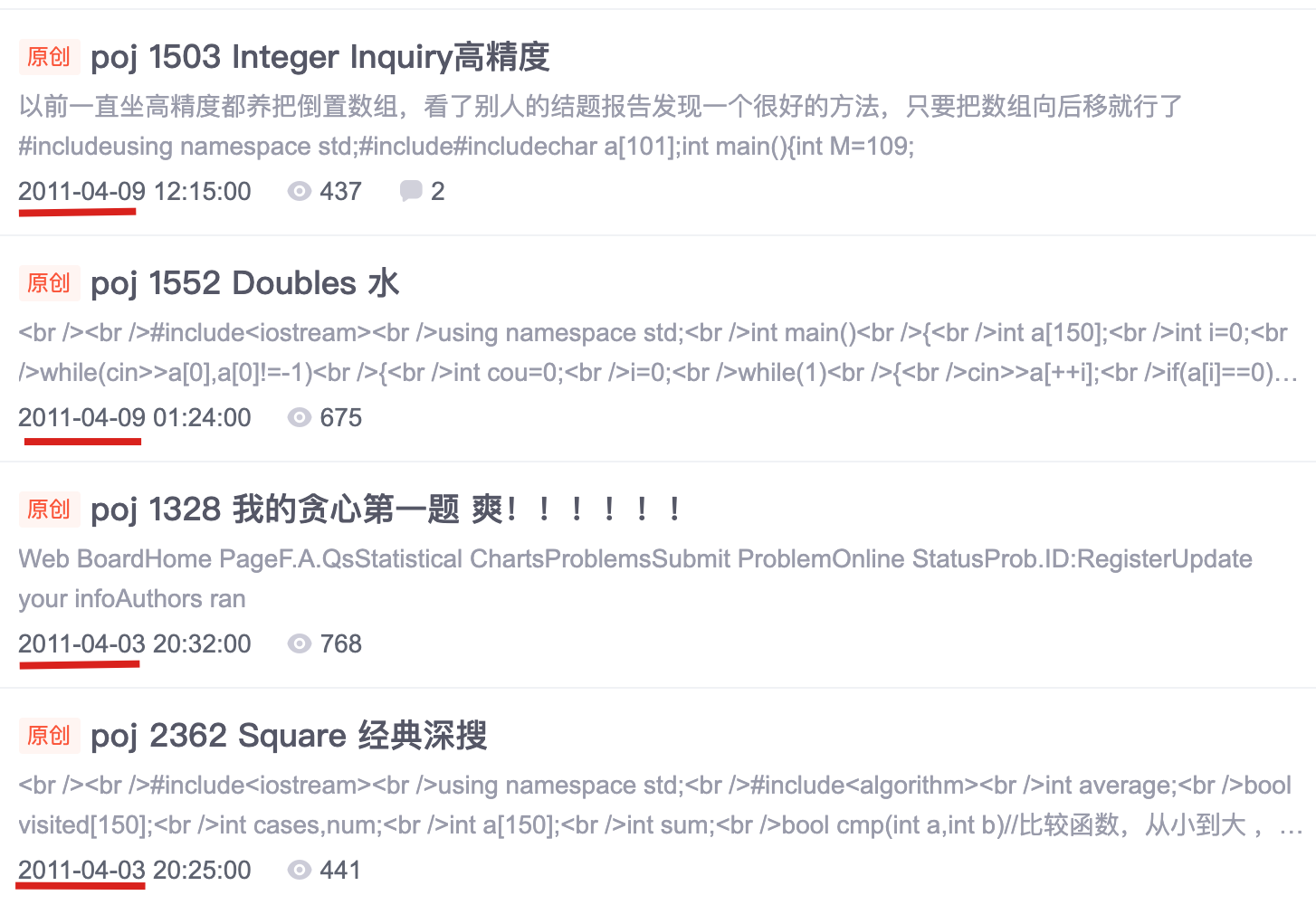Screen dimensions: 1316x905
Task: Click date 2011-04-09 12:15:00
Action: point(135,191)
